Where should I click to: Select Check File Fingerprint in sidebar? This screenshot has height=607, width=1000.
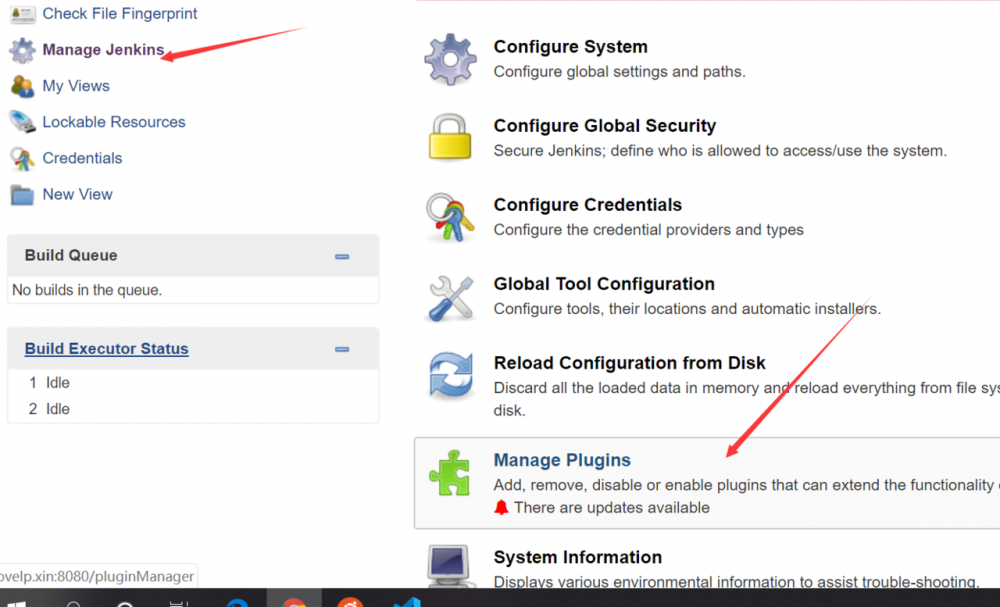[x=119, y=14]
